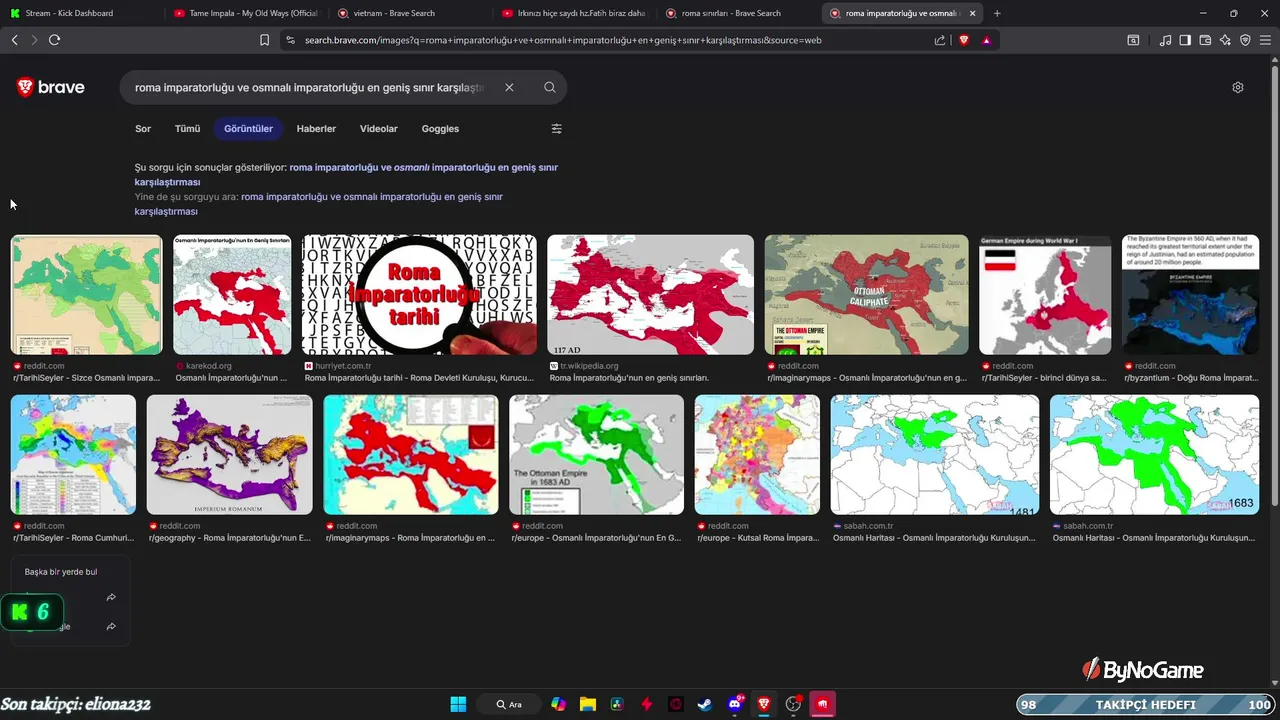Open File Explorer from the taskbar
1280x720 pixels.
point(588,704)
